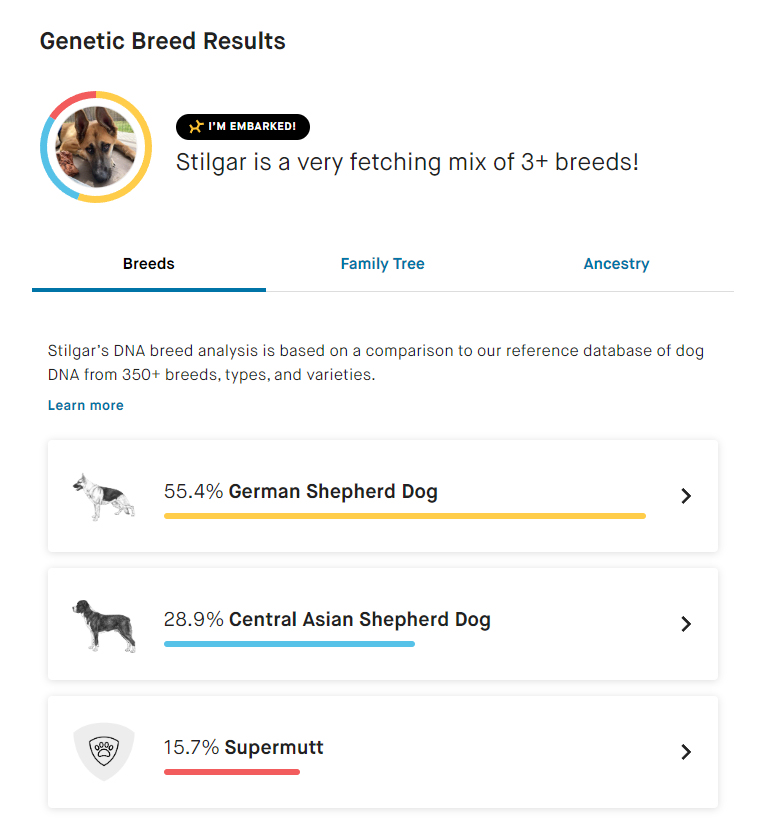
Task: Click the Supermutt shield paw icon
Action: [104, 751]
